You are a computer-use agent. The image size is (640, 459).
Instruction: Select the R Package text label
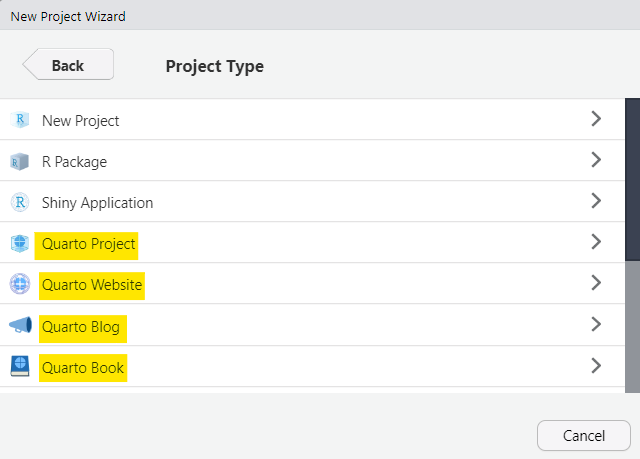74,162
